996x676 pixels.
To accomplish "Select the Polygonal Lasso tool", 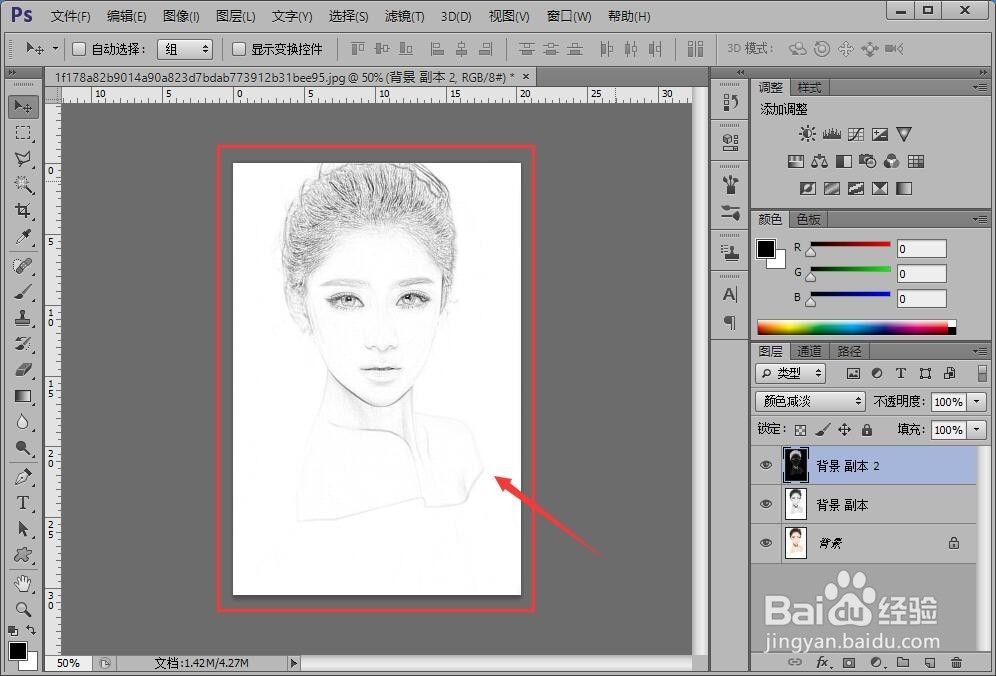I will click(23, 158).
